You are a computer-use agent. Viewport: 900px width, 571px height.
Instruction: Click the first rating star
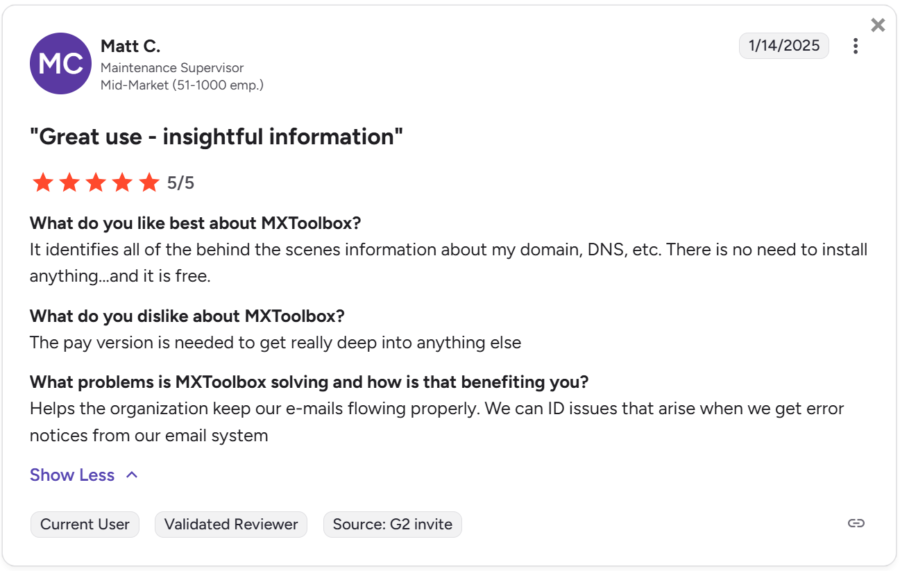(43, 182)
